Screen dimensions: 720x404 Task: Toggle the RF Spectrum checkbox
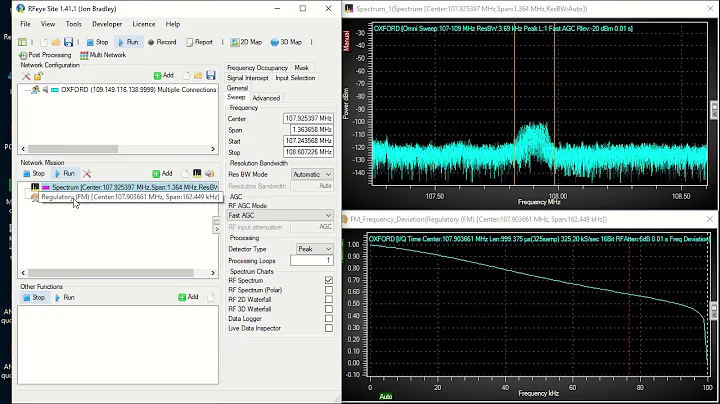[x=329, y=281]
